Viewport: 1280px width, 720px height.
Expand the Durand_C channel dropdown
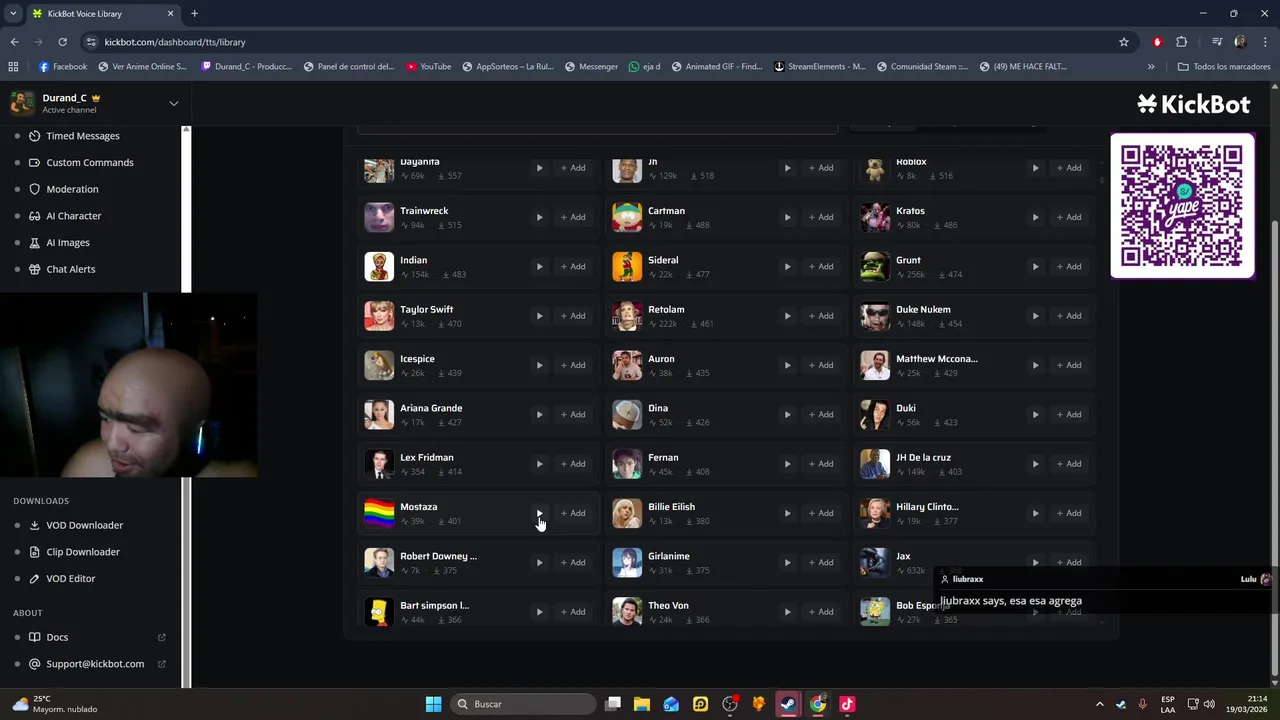click(x=173, y=103)
